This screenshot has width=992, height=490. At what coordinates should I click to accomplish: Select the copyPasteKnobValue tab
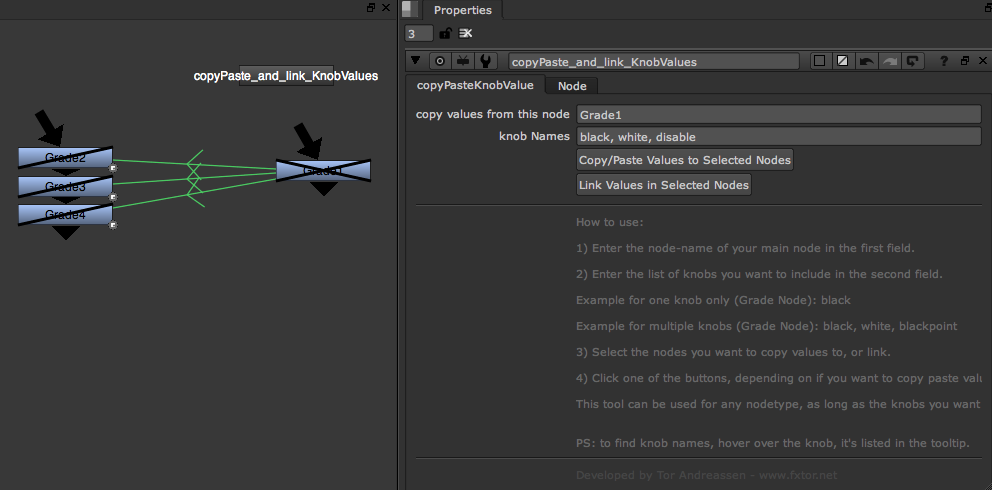475,86
